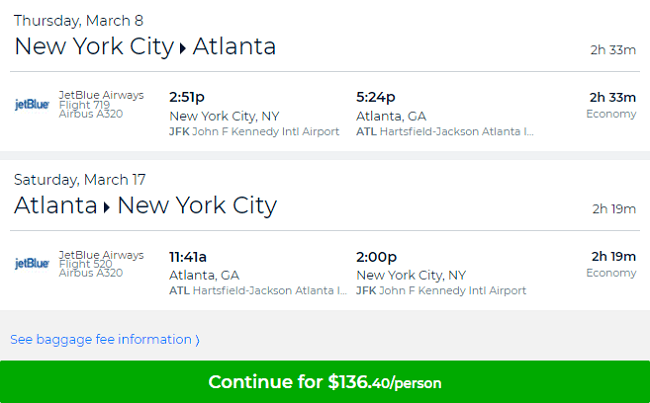
Task: Click the arrow between Atlanta and New York City
Action: click(x=107, y=207)
